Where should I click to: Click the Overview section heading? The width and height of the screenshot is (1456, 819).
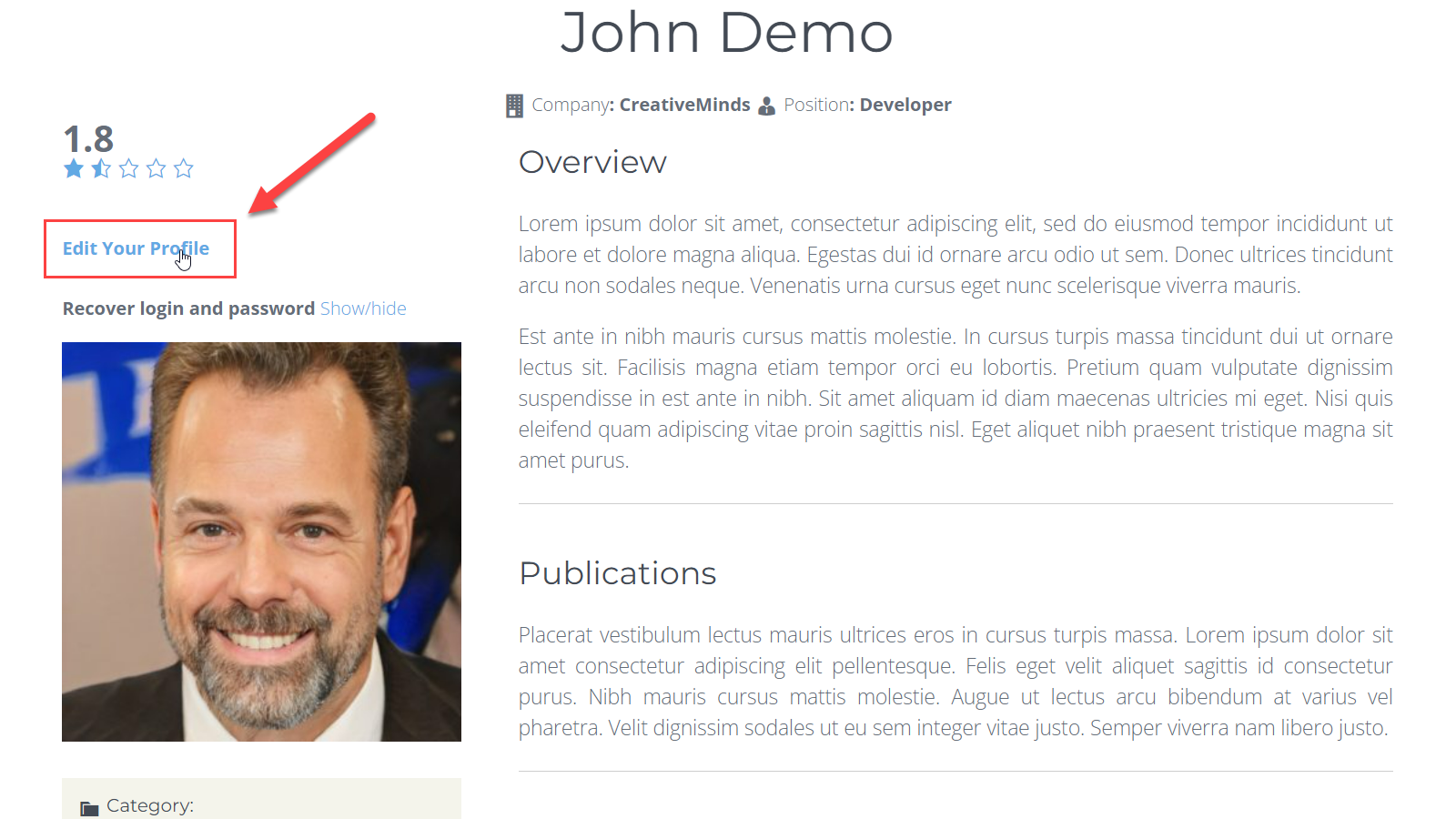592,162
